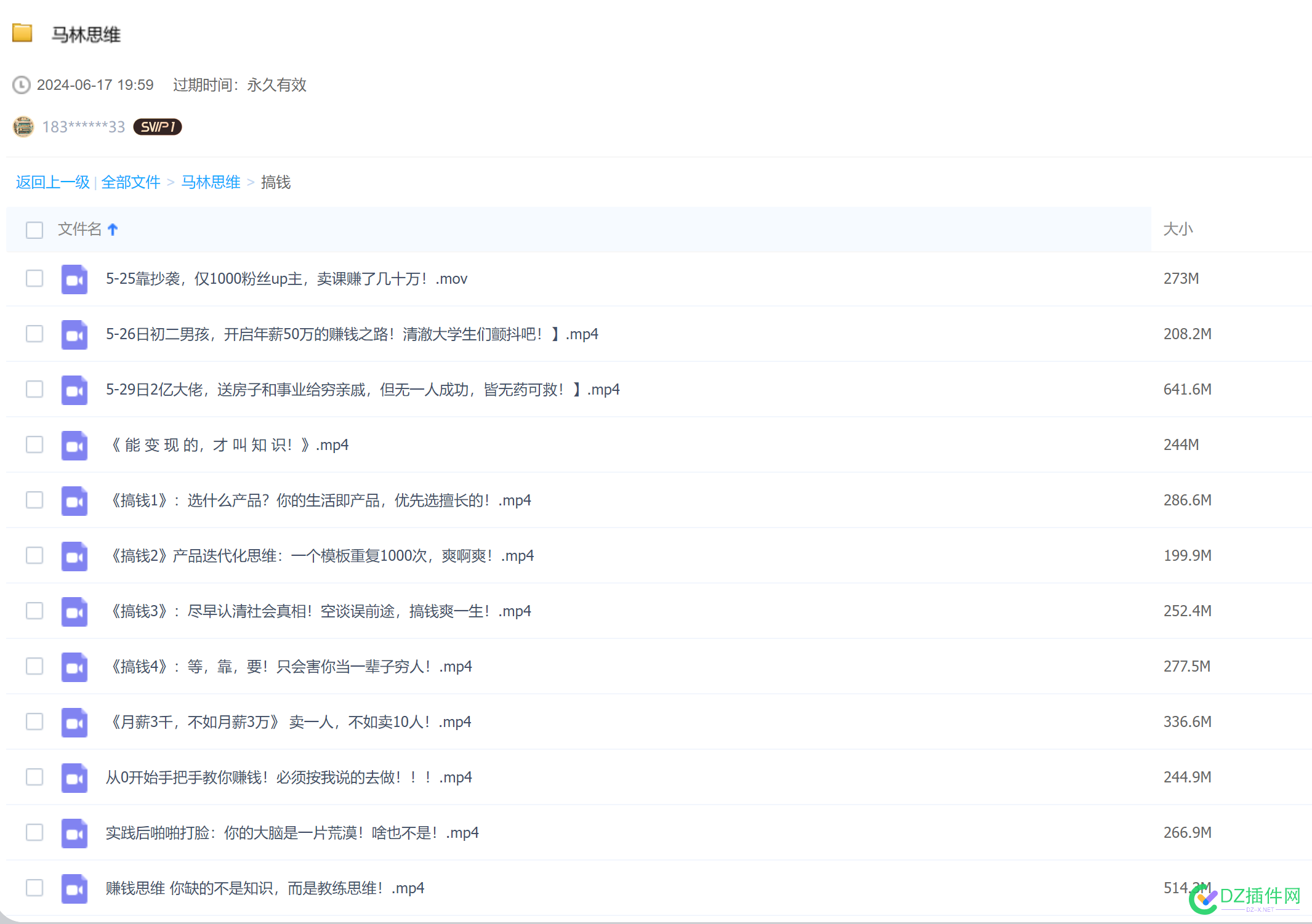Check the box for 赚钱思维 file
Screen dimensions: 1312x924
point(34,888)
